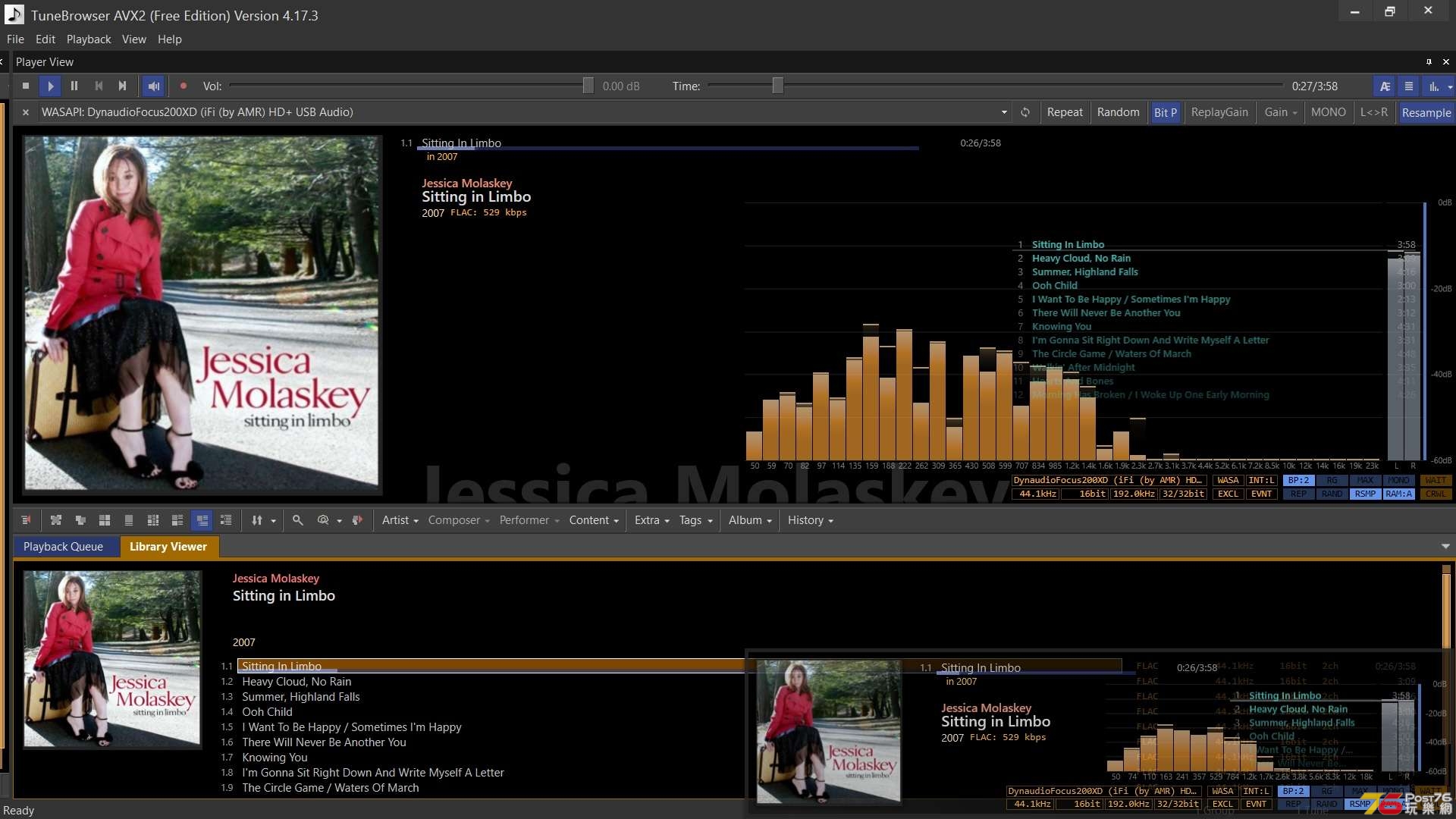This screenshot has height=819, width=1456.
Task: Open search with the magnifier icon
Action: [298, 520]
